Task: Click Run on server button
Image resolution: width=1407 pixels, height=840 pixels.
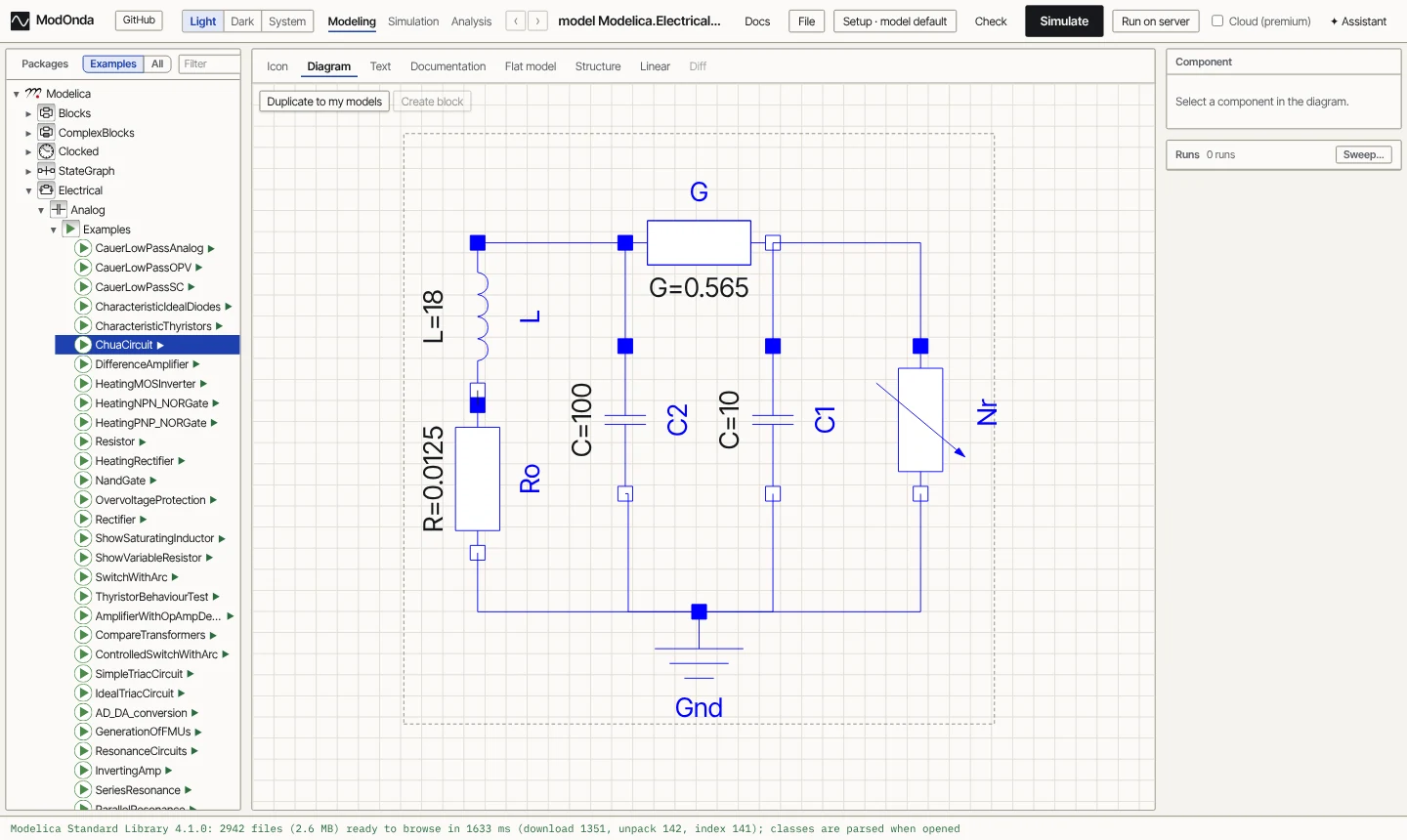Action: (x=1155, y=21)
